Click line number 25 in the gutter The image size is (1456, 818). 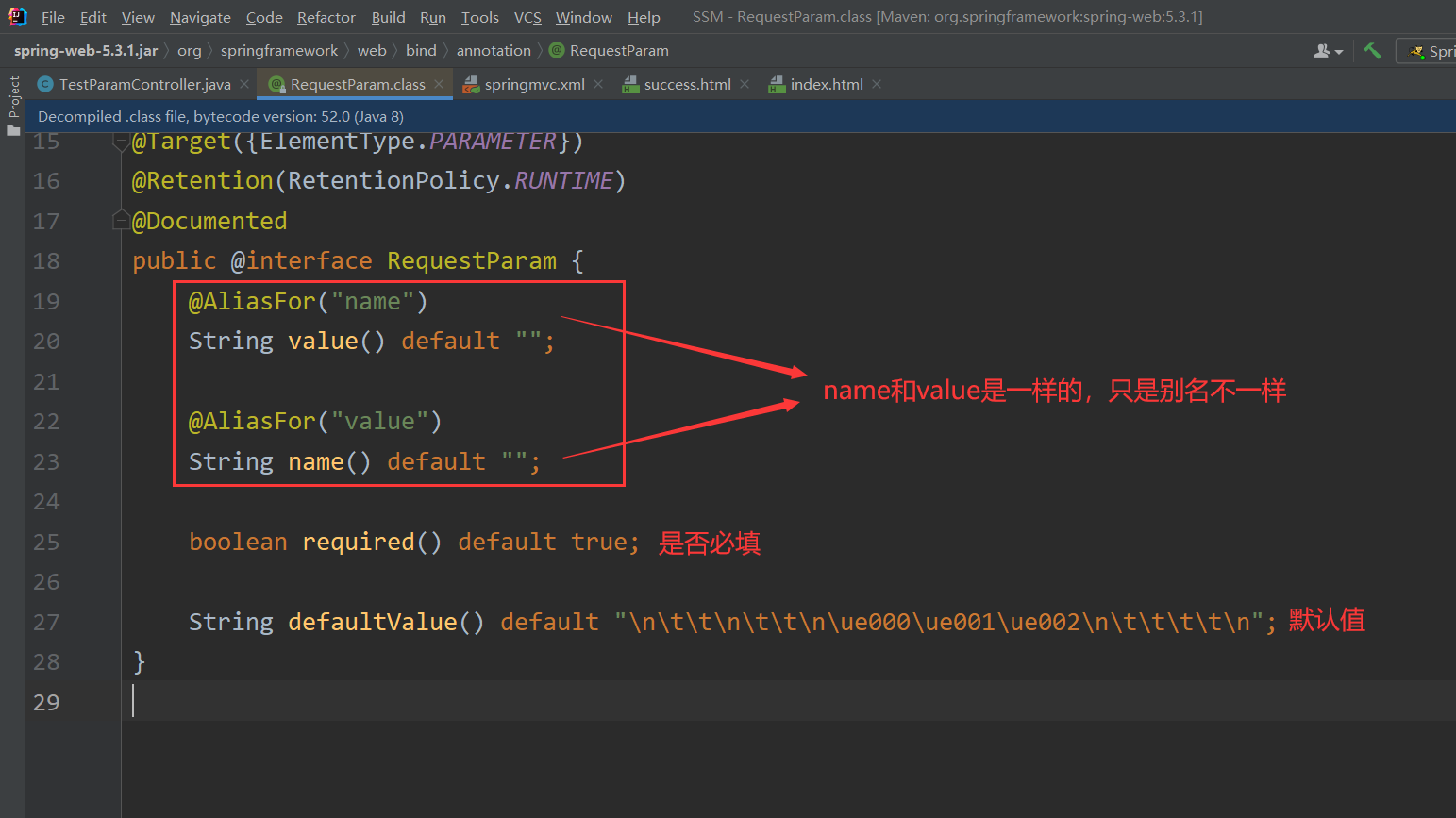point(46,542)
